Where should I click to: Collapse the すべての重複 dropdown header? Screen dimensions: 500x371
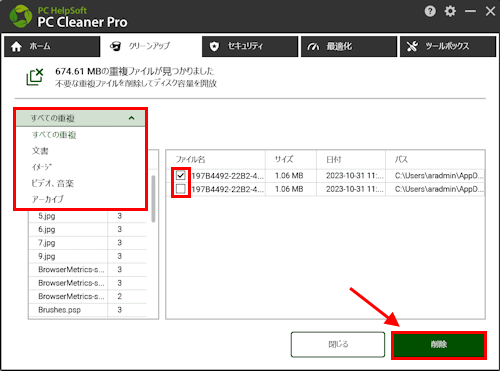click(x=80, y=118)
